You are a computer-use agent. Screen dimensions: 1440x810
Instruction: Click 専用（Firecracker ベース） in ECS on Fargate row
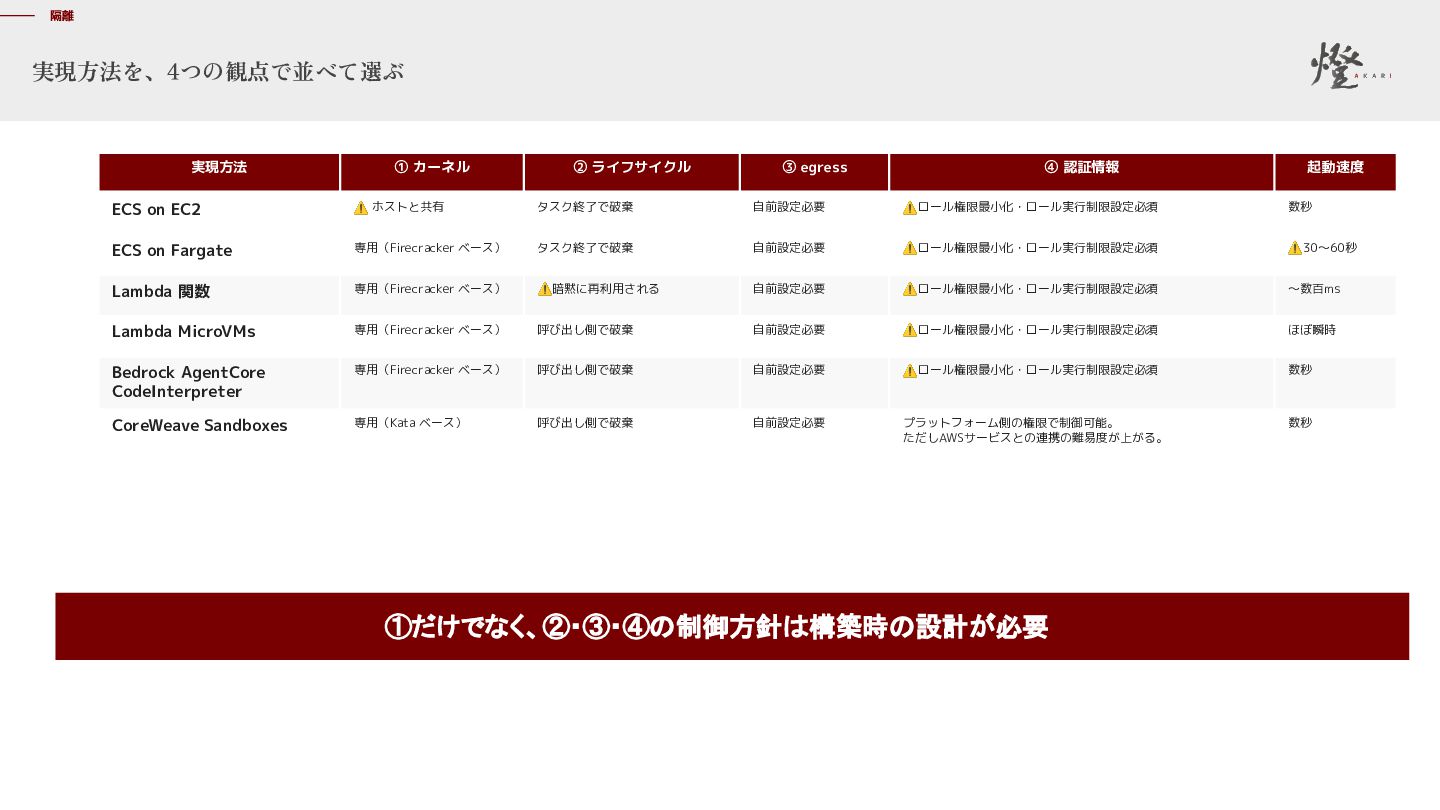tap(430, 248)
